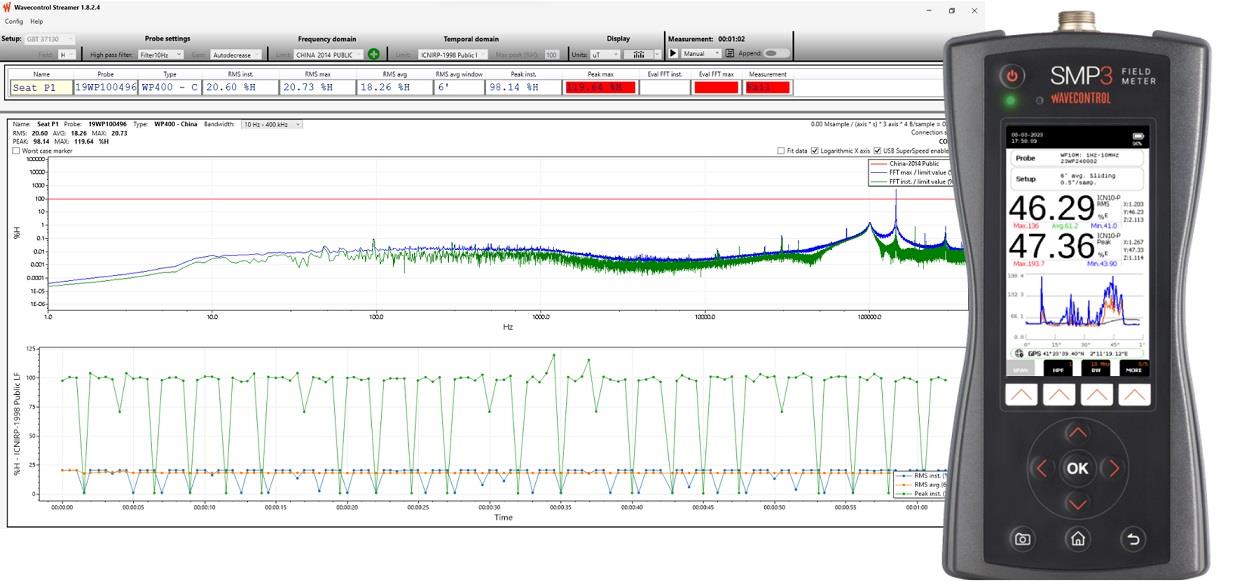Click the save measurement icon
Viewport: 1235px width, 582px height.
click(x=730, y=53)
